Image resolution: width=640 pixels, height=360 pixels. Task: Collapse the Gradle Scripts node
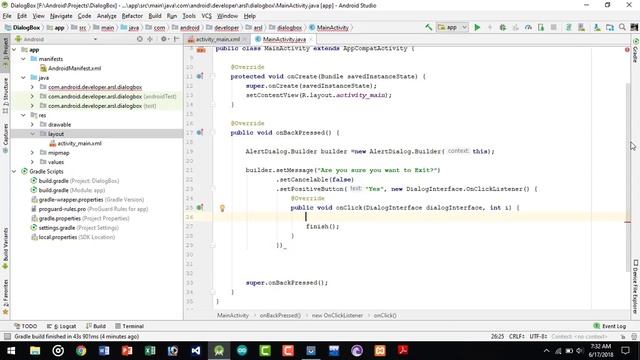(x=14, y=171)
